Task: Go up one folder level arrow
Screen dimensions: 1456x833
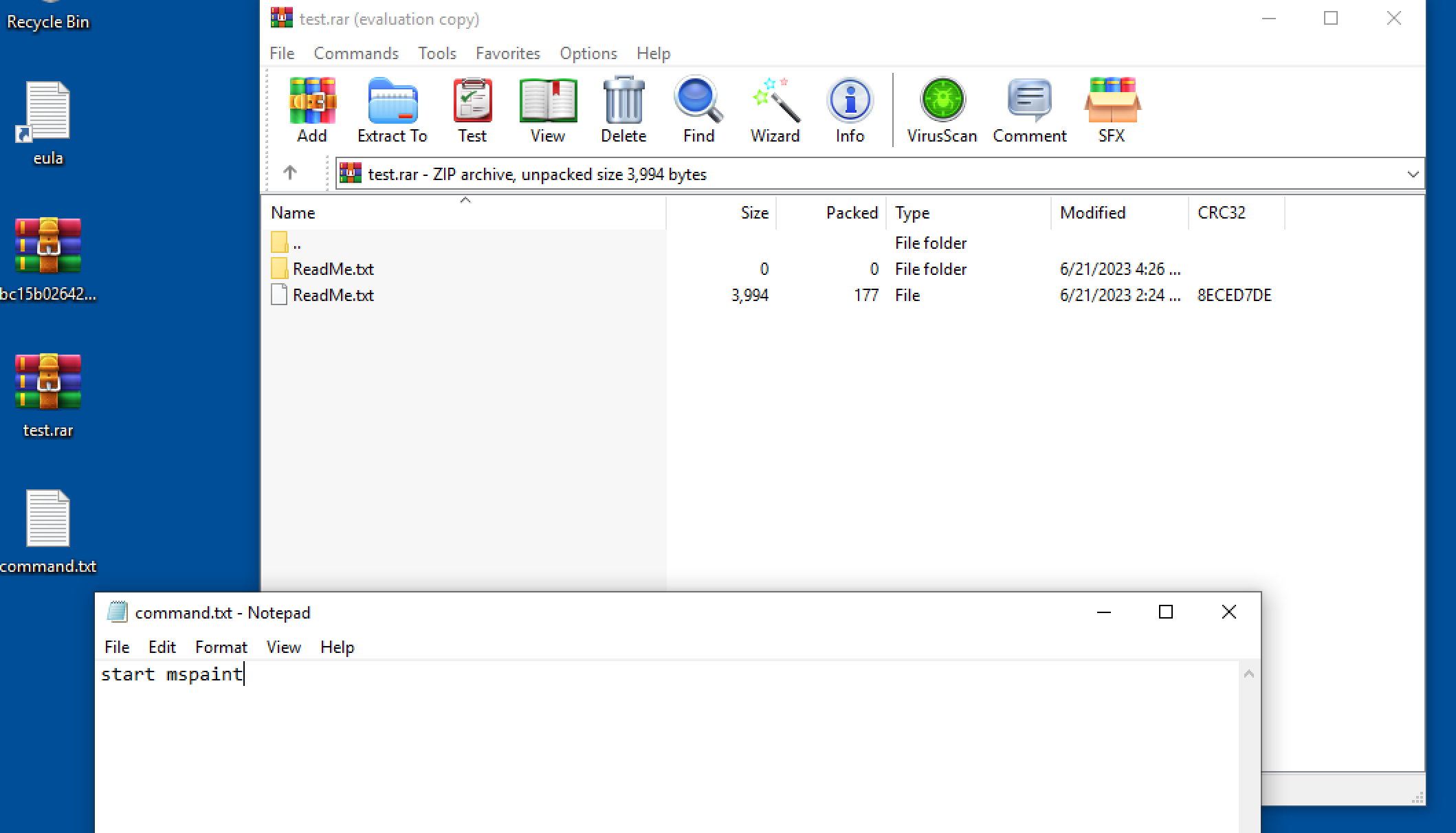Action: pos(290,173)
